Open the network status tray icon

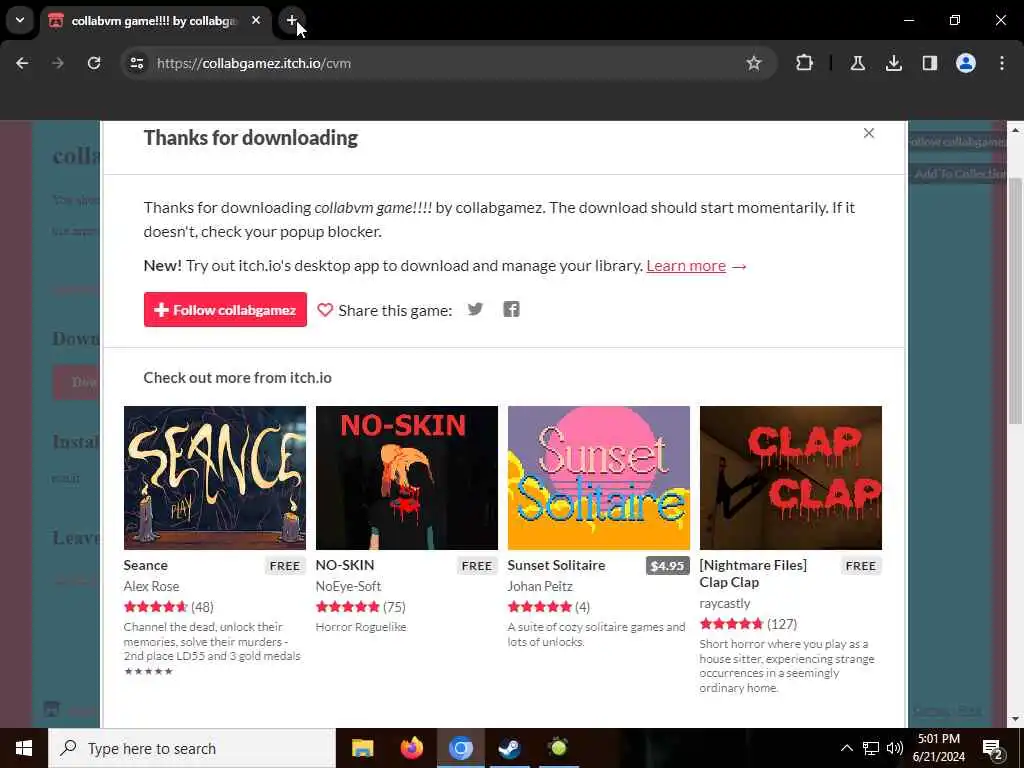tap(871, 748)
